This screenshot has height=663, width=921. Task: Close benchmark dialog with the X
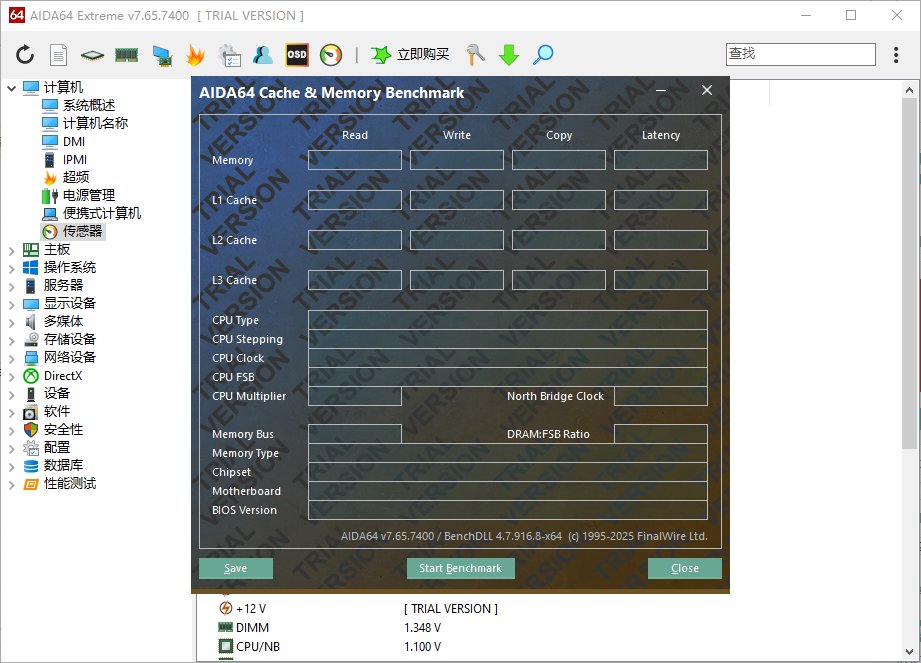[707, 90]
